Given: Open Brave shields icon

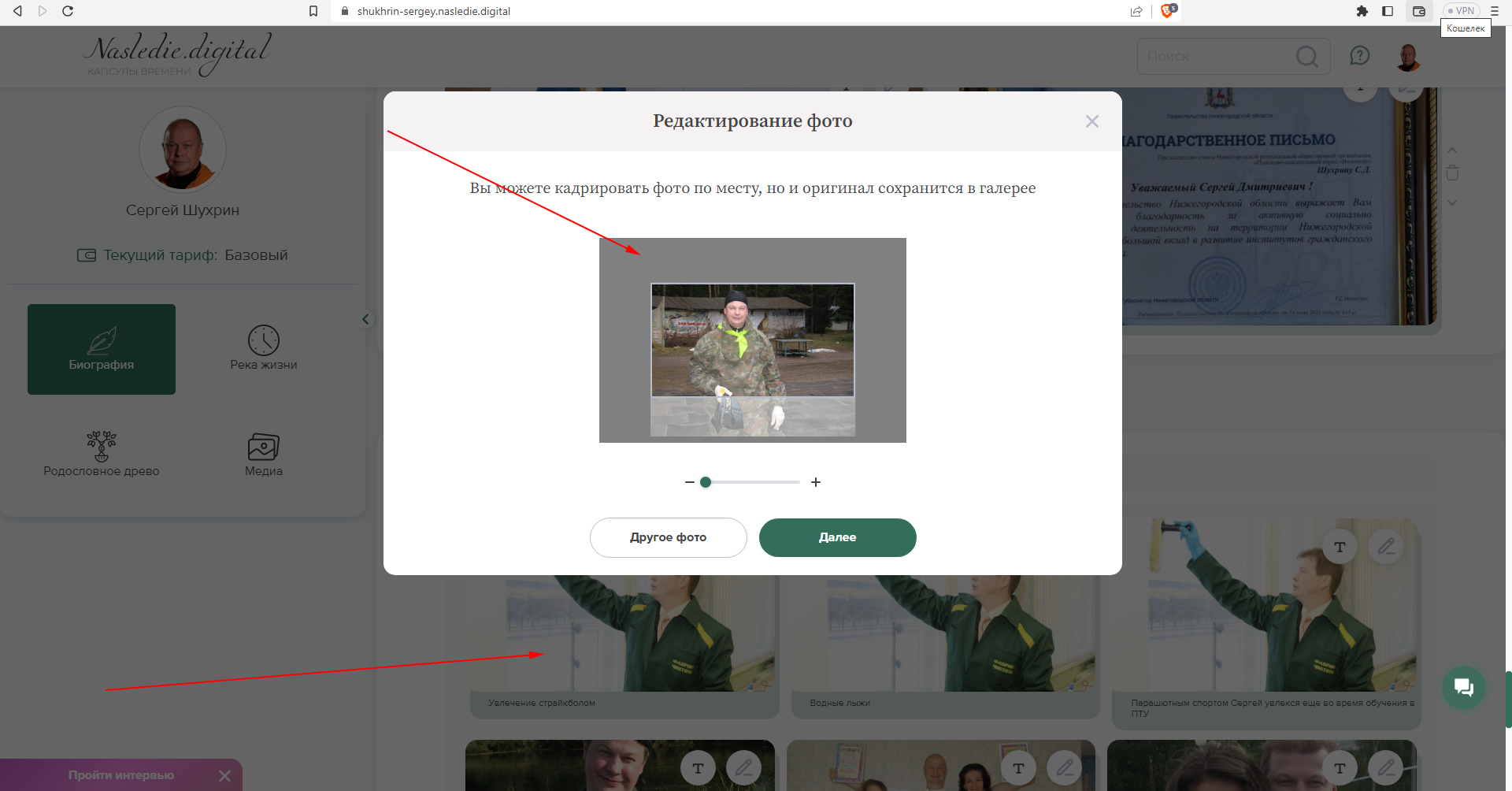Looking at the screenshot, I should pyautogui.click(x=1168, y=11).
